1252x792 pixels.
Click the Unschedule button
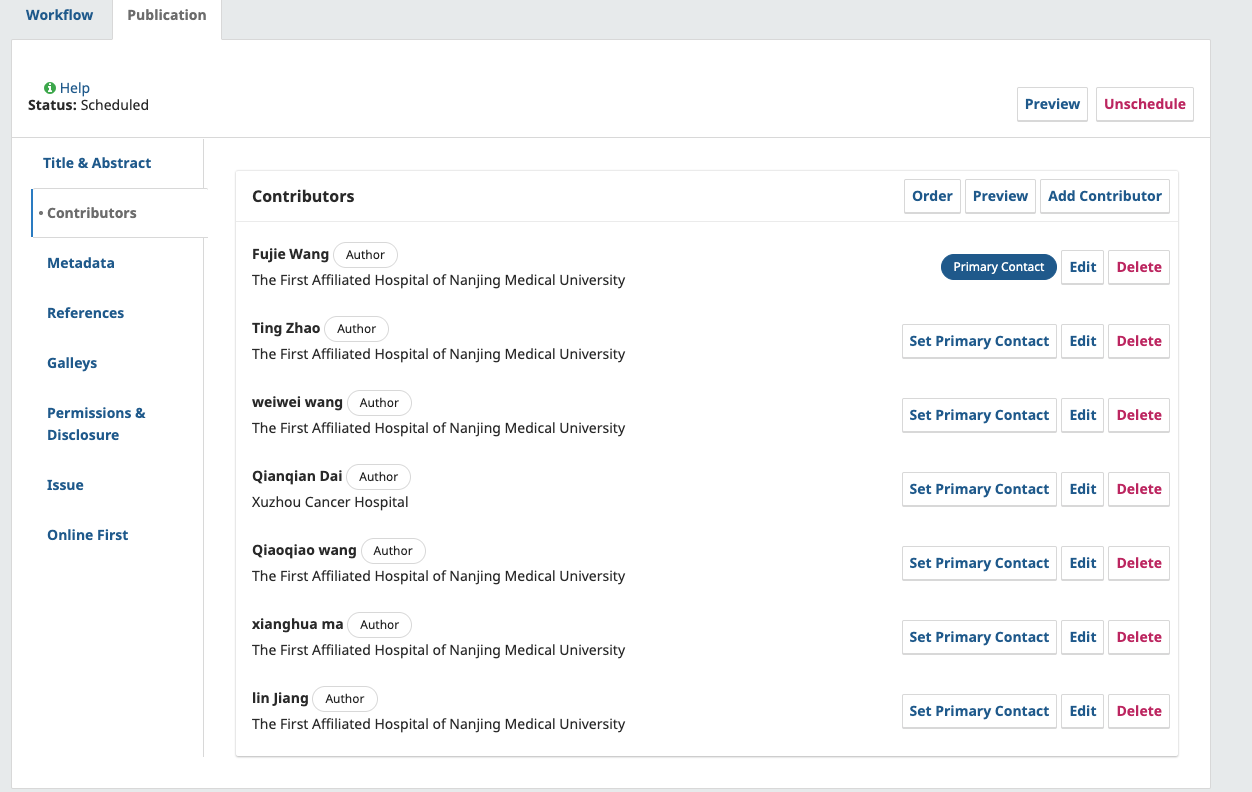click(1144, 104)
